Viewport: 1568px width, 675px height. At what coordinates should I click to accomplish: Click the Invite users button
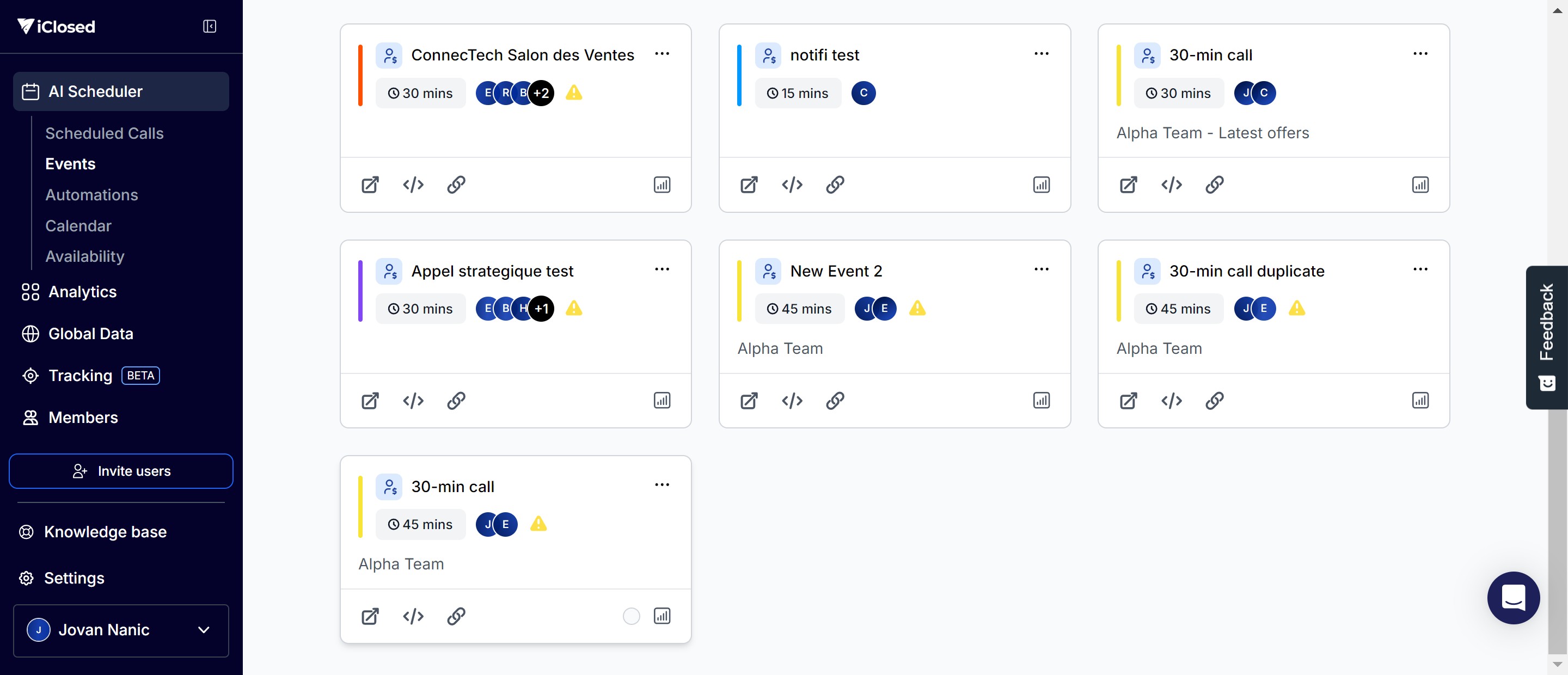coord(121,471)
